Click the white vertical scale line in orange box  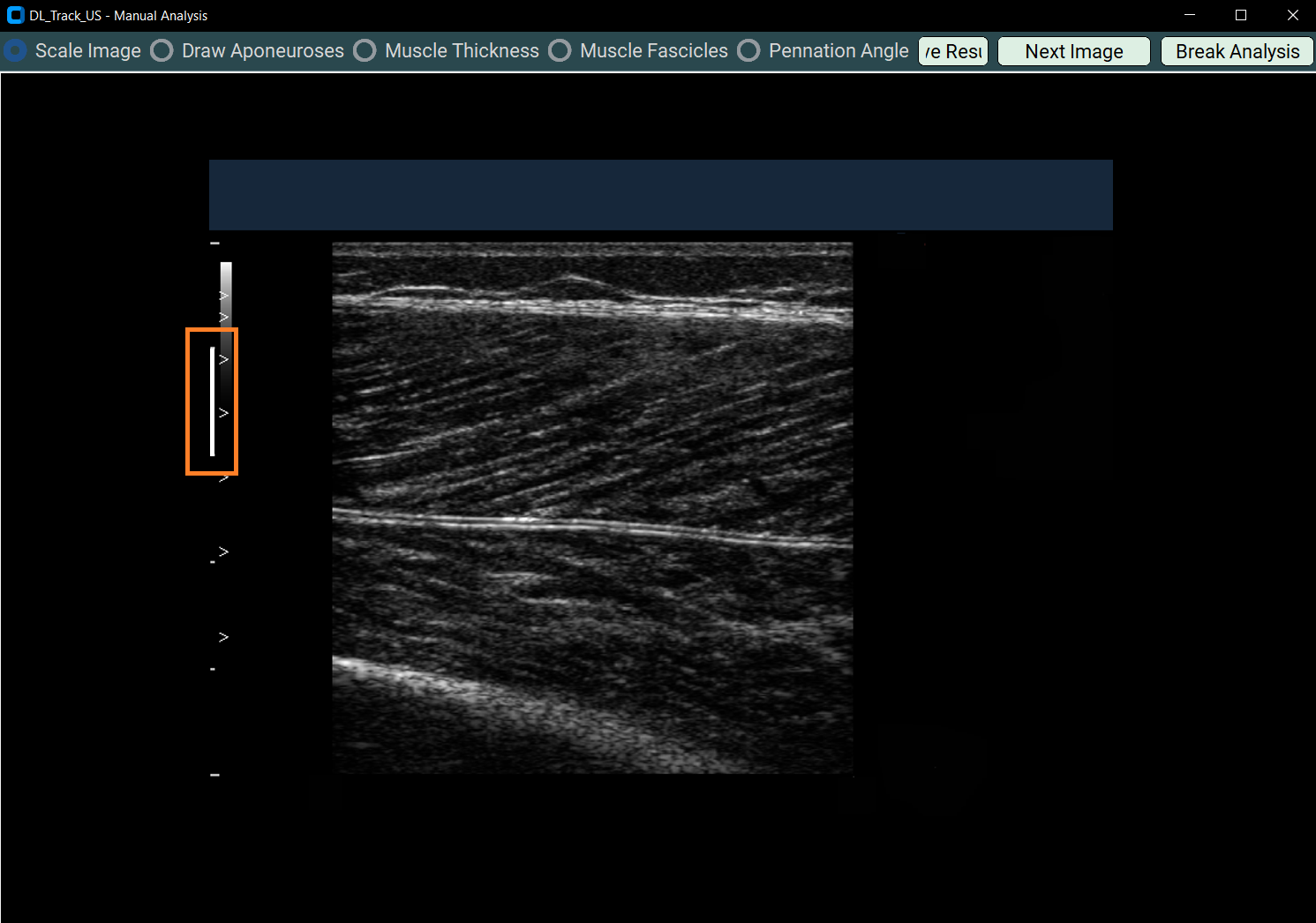tap(212, 401)
